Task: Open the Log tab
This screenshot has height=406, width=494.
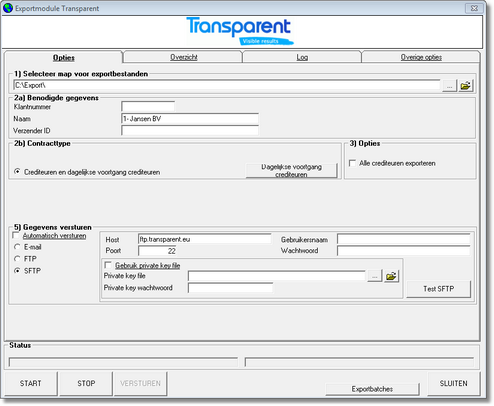Action: [302, 57]
